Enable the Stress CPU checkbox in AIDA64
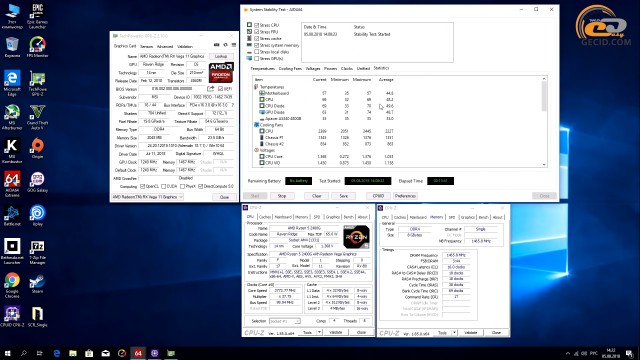The height and width of the screenshot is (360, 640). pyautogui.click(x=257, y=25)
